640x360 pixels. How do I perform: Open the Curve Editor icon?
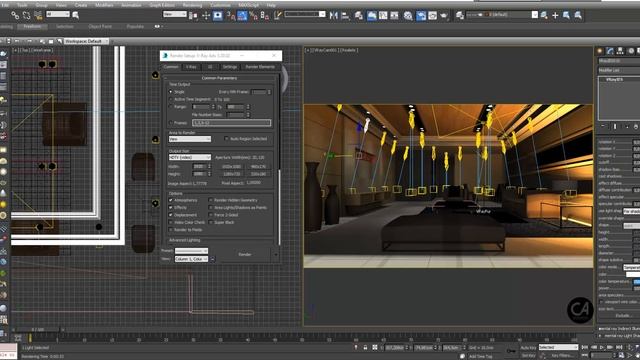point(383,16)
